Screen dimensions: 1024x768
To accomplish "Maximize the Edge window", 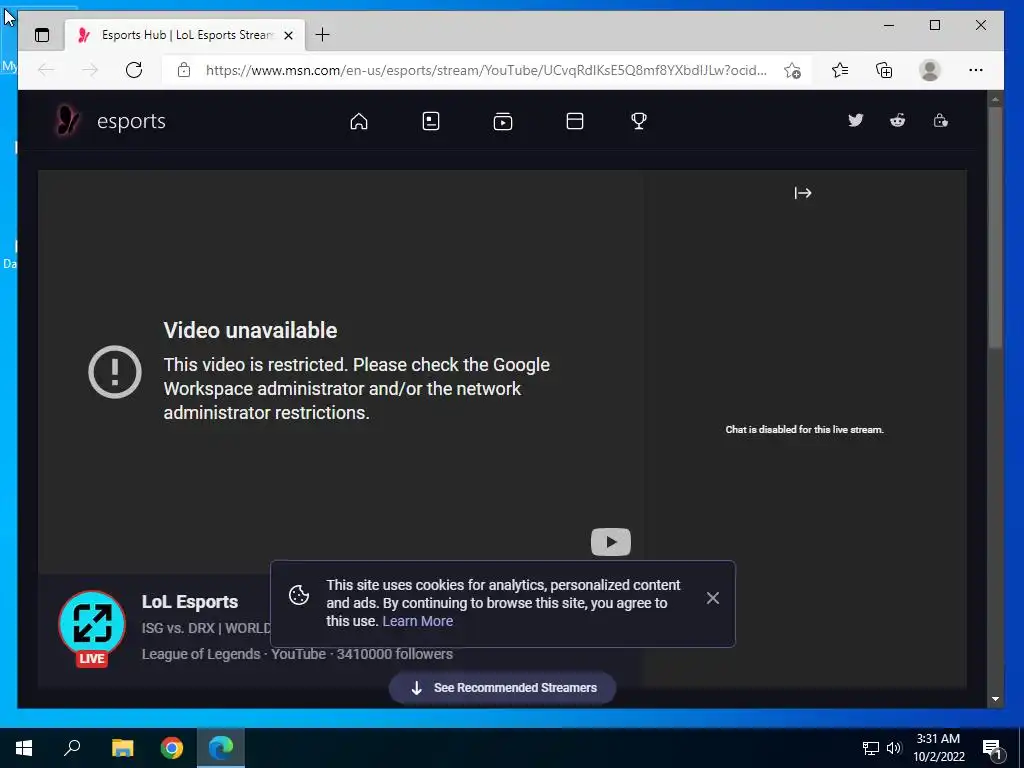I will 935,25.
